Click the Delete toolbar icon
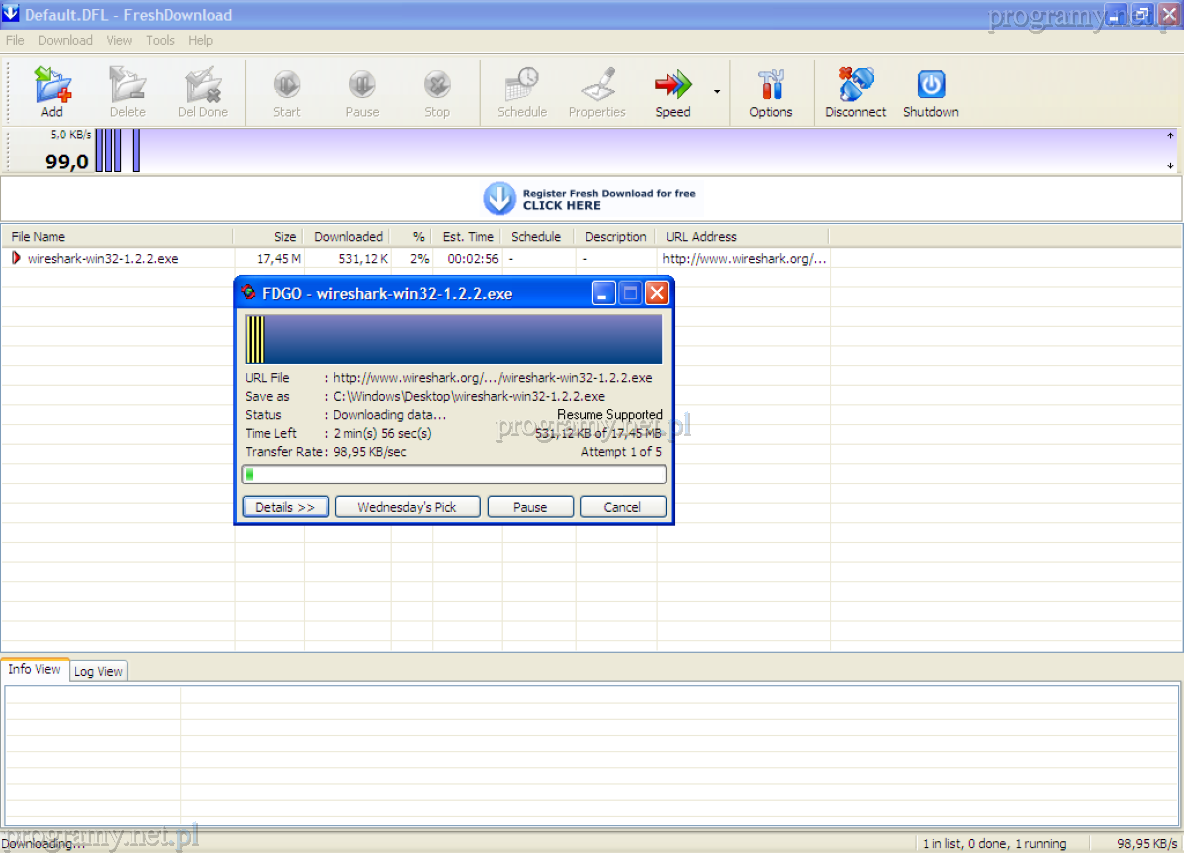1184x853 pixels. [127, 92]
